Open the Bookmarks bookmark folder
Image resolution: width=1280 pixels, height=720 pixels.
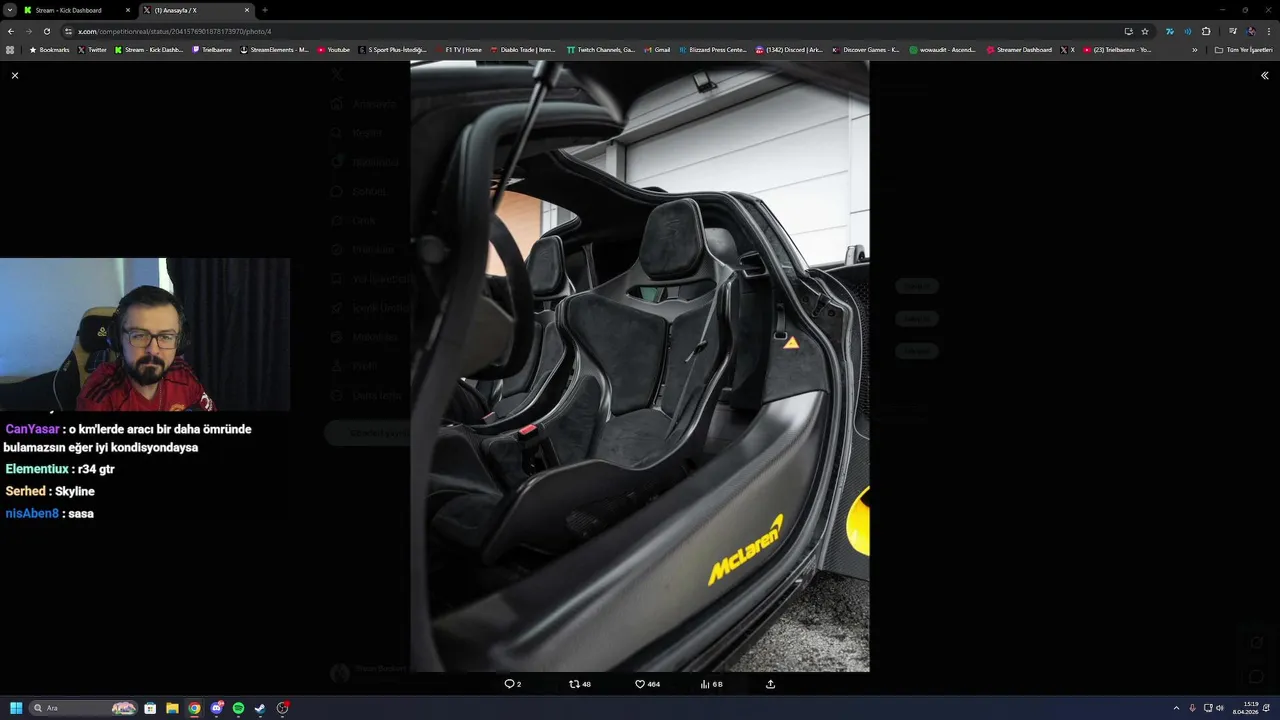(49, 49)
